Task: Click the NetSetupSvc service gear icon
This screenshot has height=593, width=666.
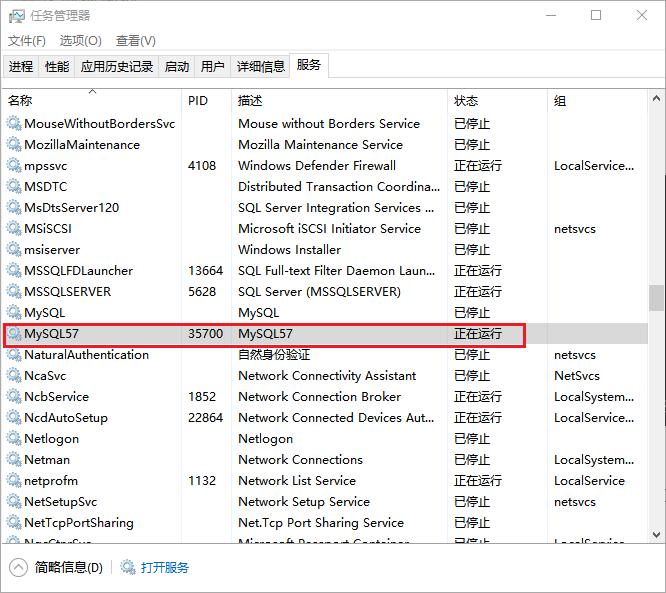Action: pos(14,502)
